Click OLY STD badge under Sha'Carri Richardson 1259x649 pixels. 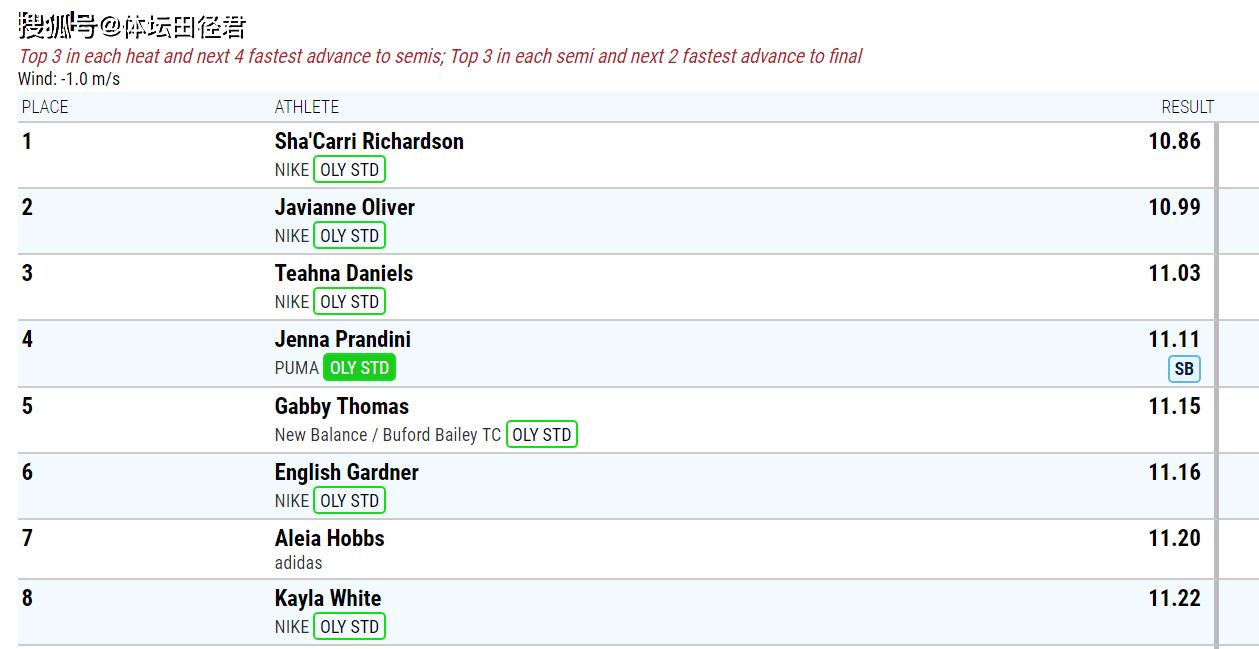pos(349,170)
